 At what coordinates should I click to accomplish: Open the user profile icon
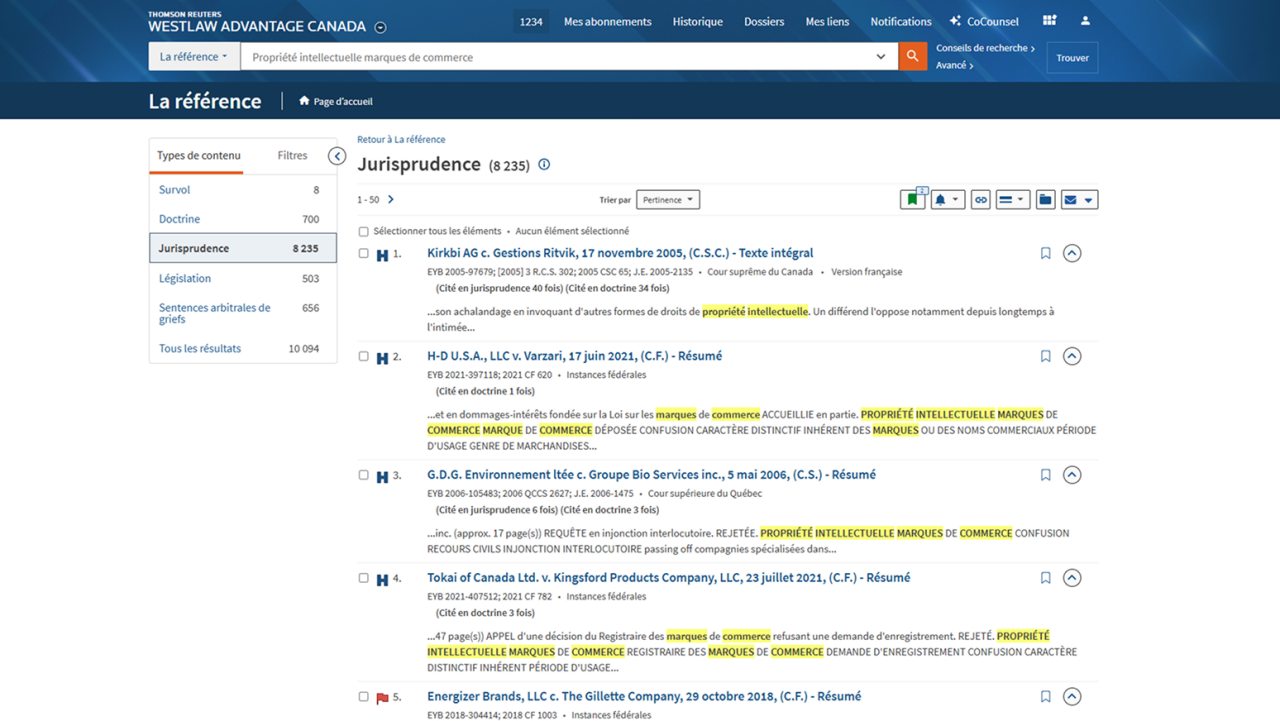[1085, 21]
